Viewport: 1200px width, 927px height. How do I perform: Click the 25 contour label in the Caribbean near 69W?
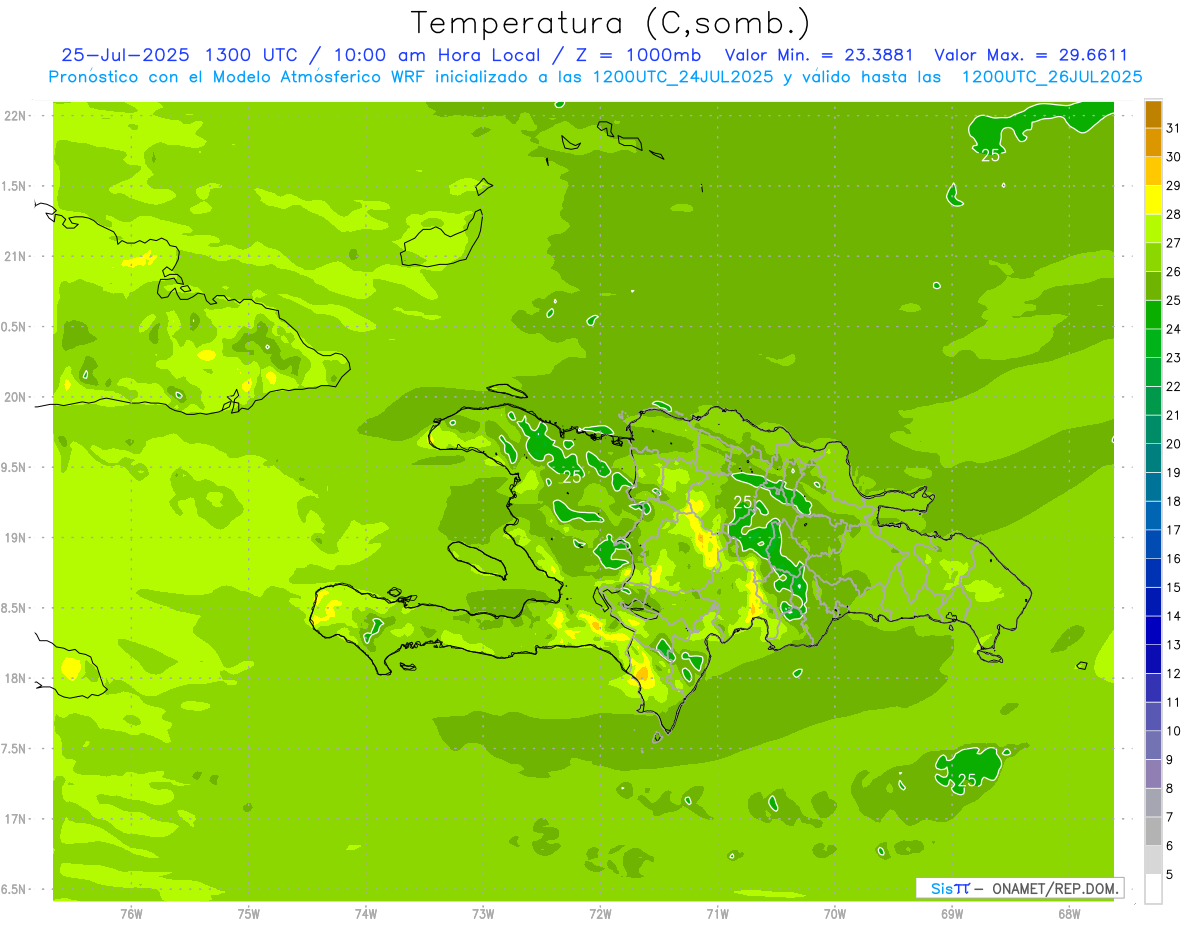967,780
